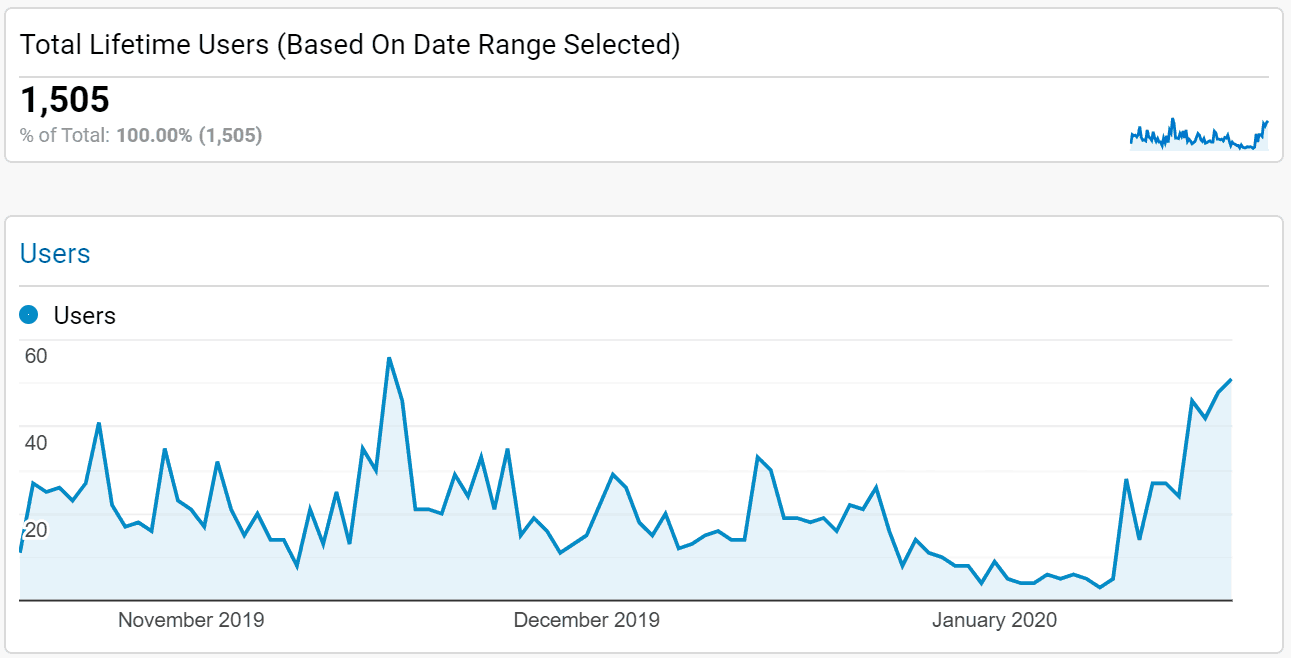This screenshot has height=658, width=1291.
Task: Open the small sparkline chart thumbnail
Action: [x=1198, y=135]
